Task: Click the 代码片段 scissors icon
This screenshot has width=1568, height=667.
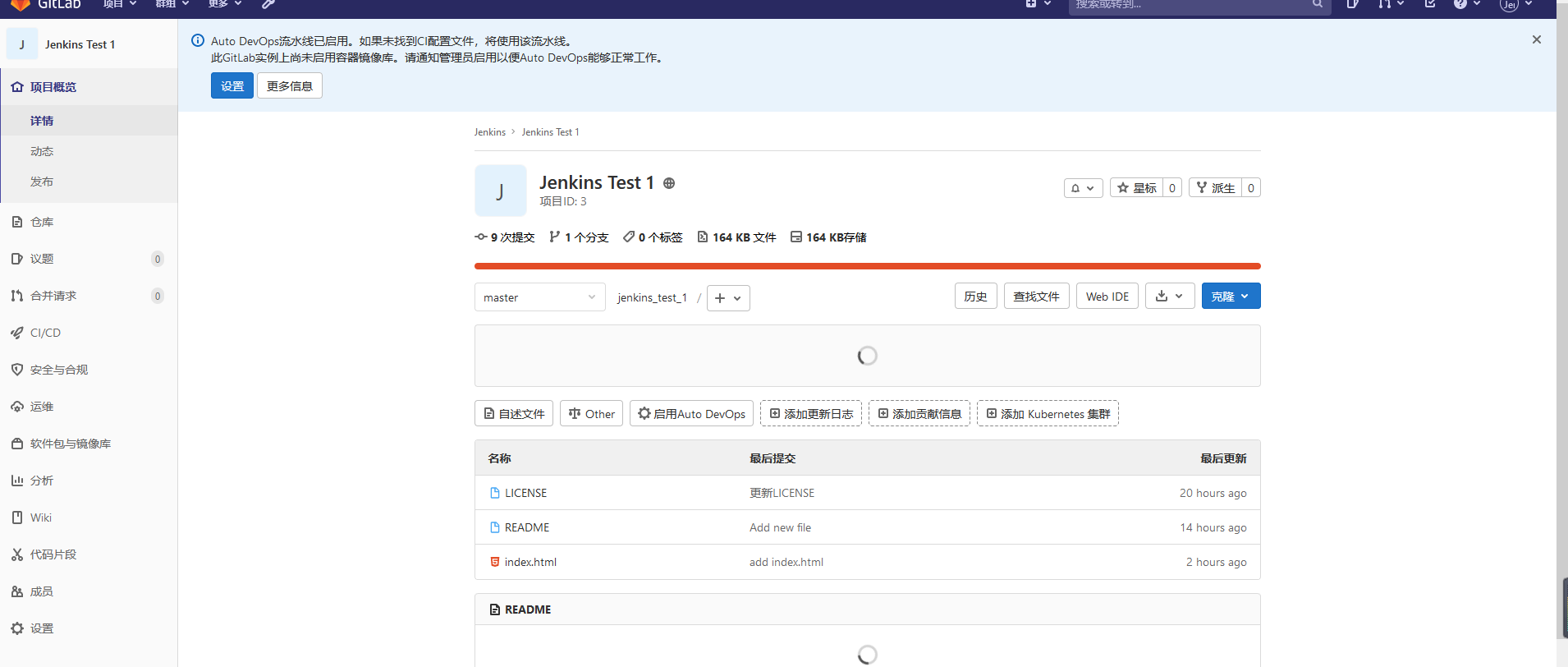Action: click(x=17, y=554)
